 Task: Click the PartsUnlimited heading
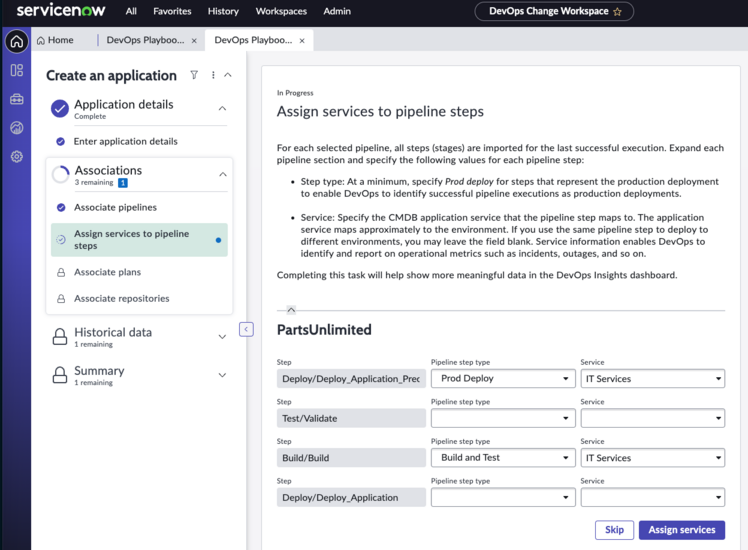[324, 330]
